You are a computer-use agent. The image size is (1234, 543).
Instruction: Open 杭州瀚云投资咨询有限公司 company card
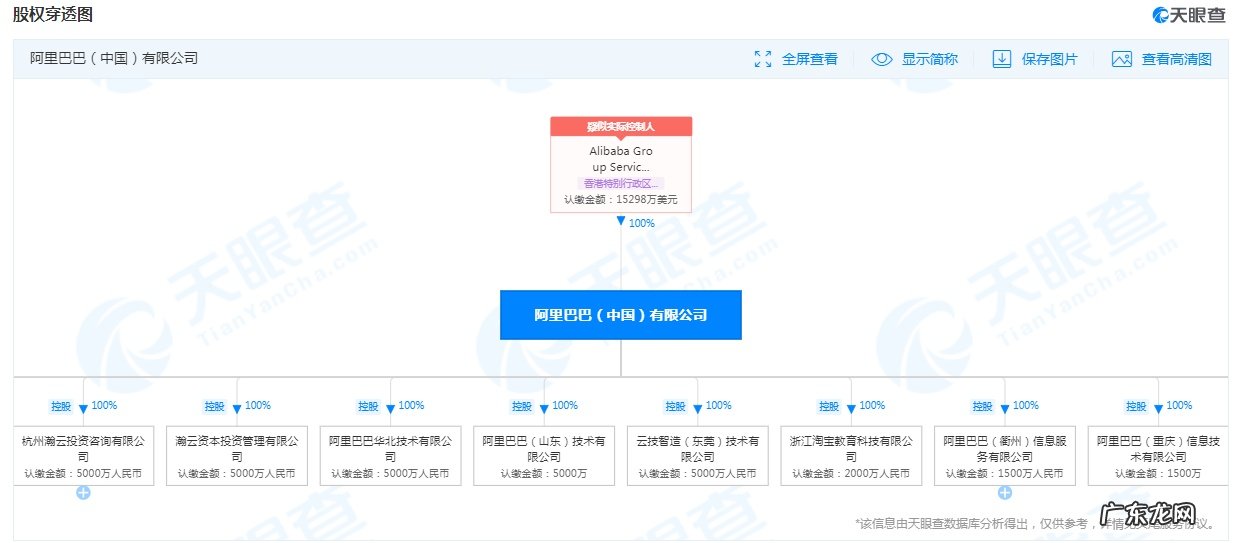84,455
